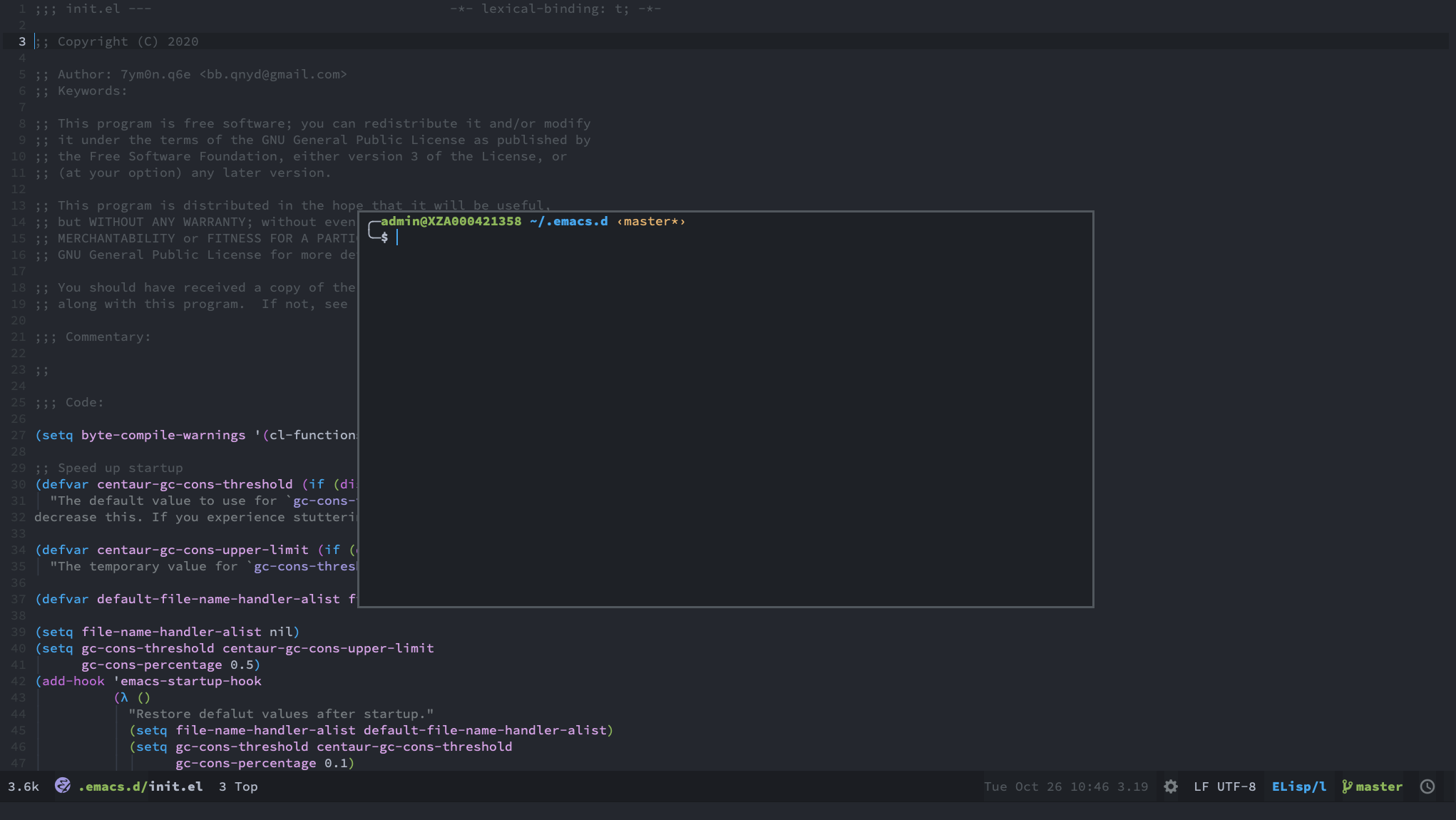Click the 'Copyright (C) 2020' comment line
1456x820 pixels.
[x=117, y=41]
